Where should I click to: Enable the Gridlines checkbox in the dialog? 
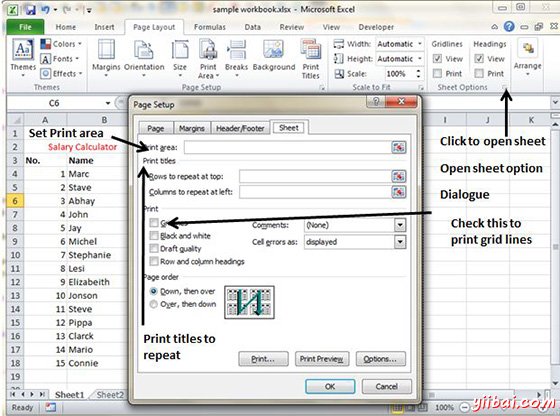[x=154, y=223]
